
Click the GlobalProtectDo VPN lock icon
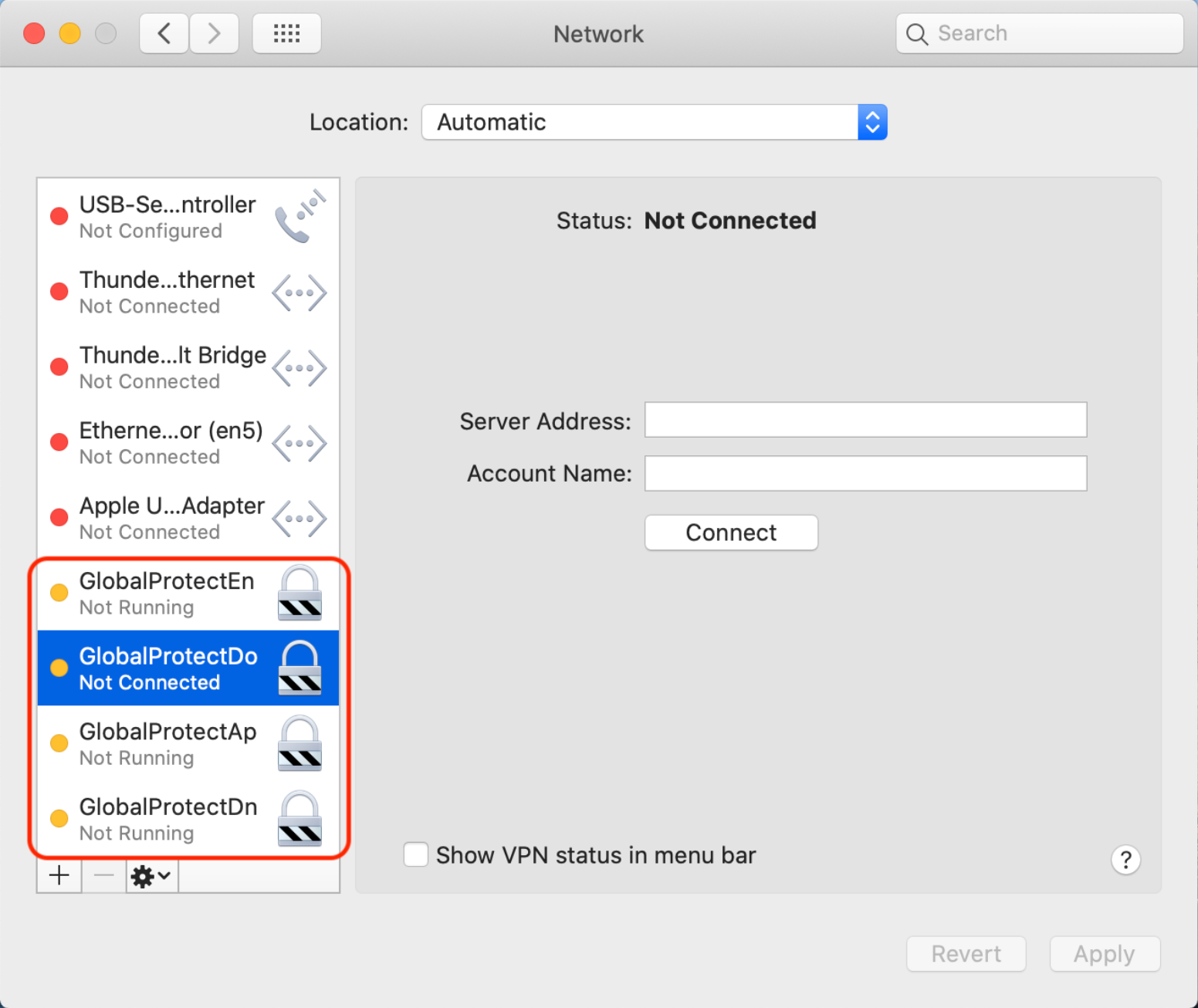coord(299,668)
